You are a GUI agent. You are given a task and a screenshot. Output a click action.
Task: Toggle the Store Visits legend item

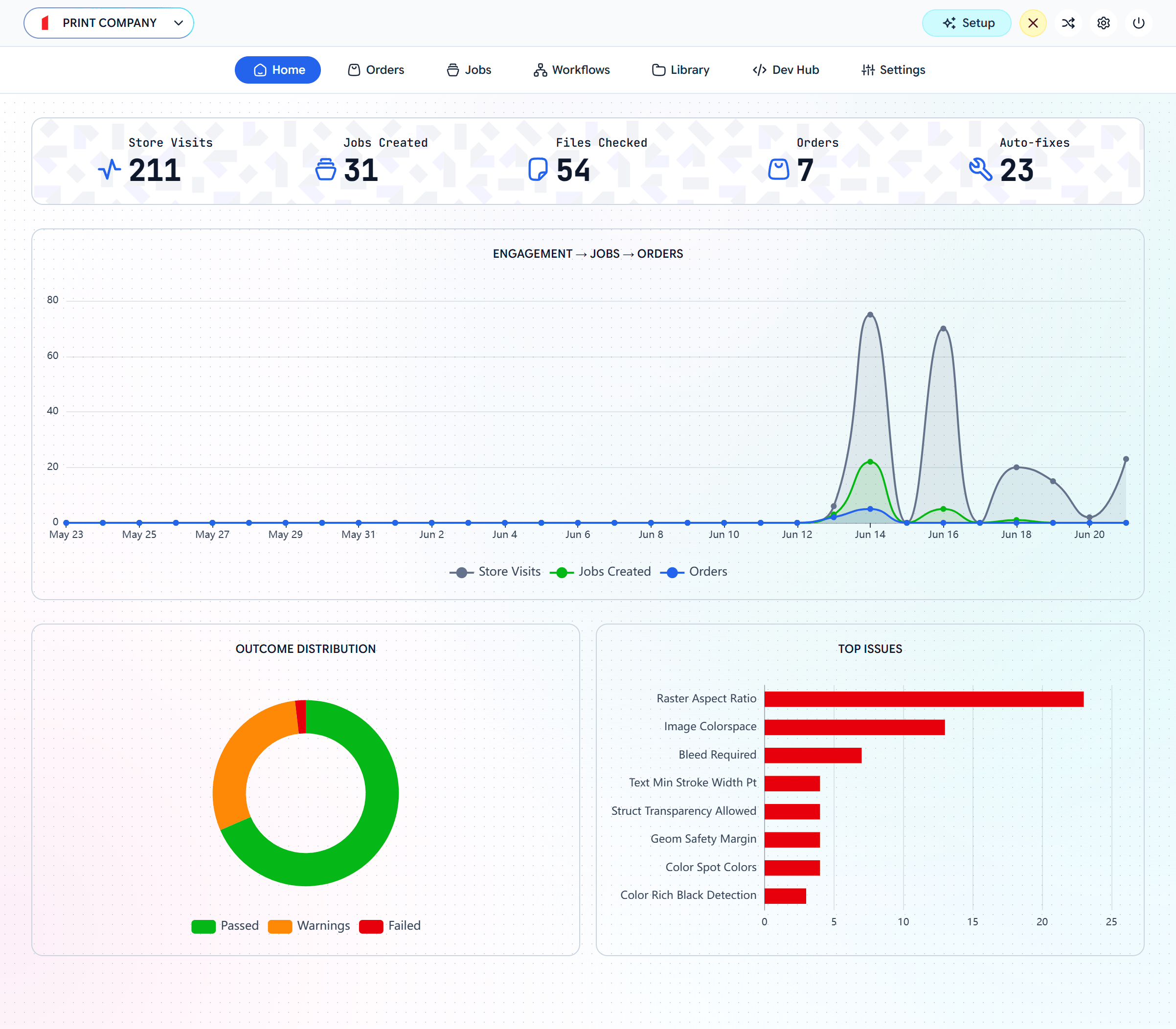coord(495,572)
